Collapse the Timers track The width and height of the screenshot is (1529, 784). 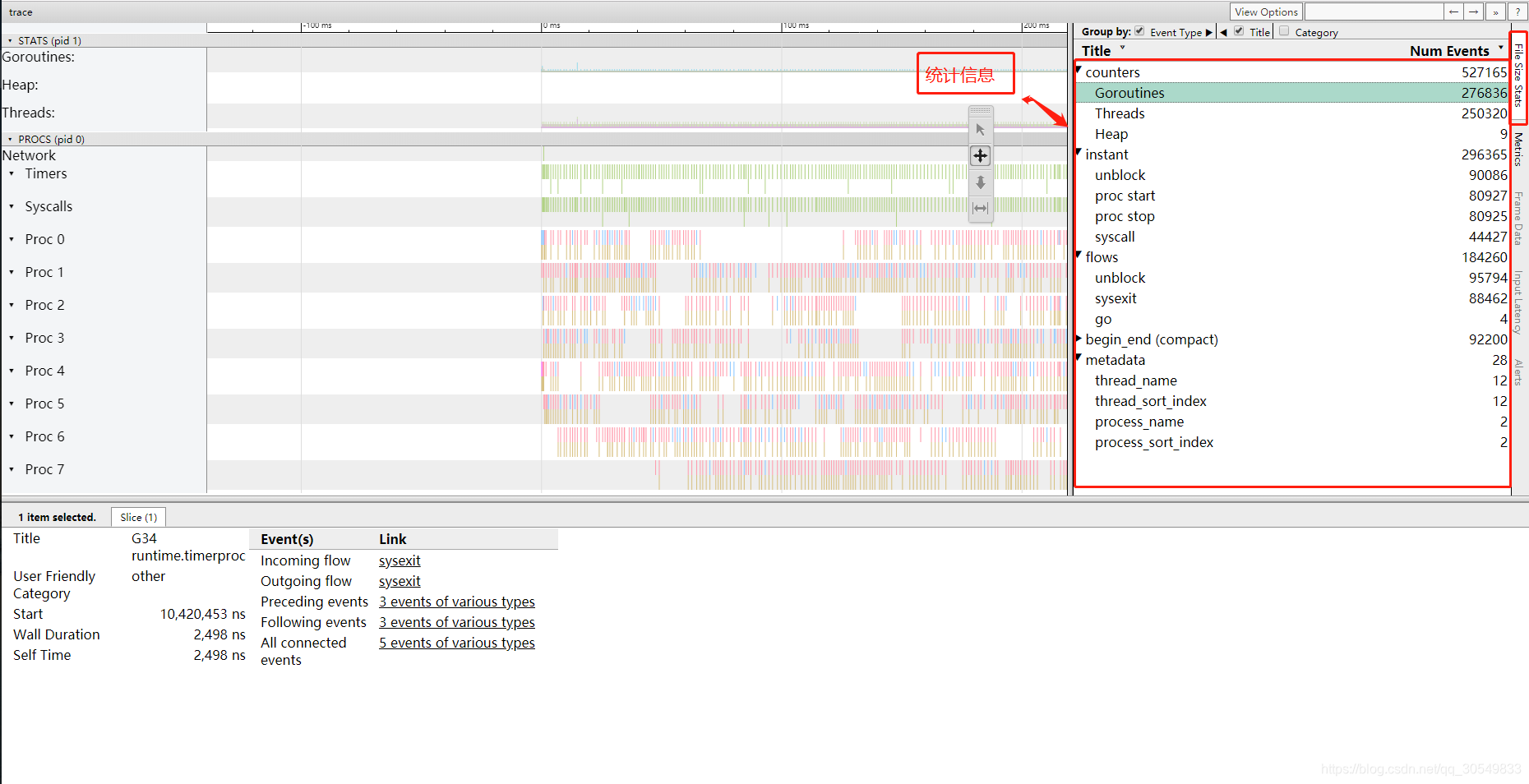click(x=12, y=173)
